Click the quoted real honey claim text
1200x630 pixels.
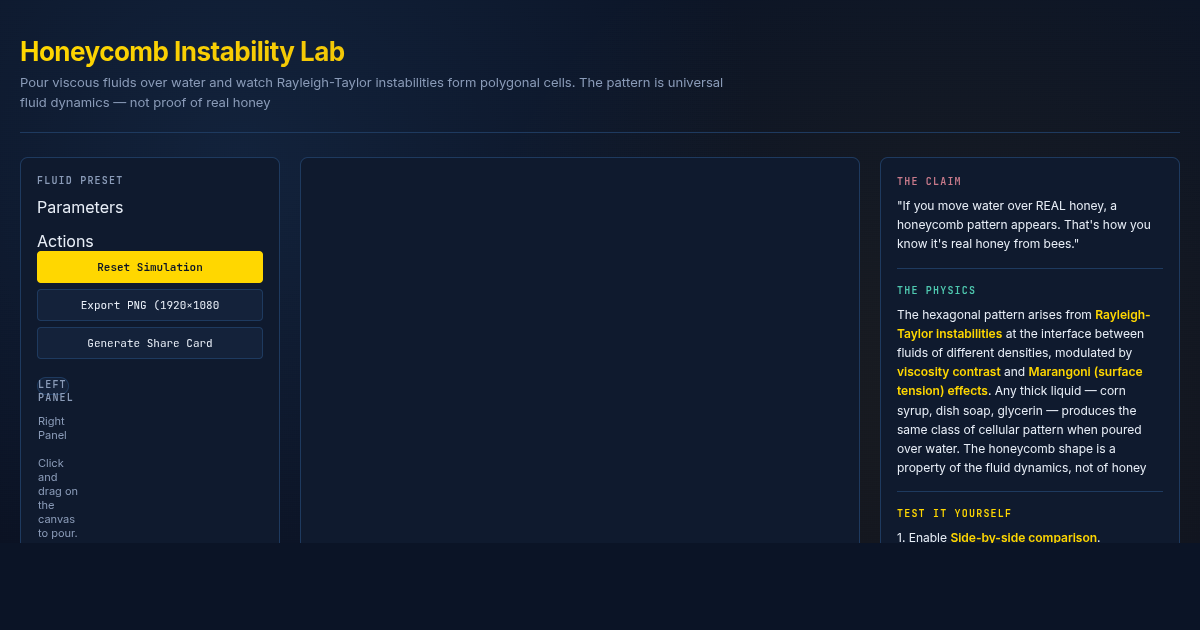click(x=1024, y=224)
